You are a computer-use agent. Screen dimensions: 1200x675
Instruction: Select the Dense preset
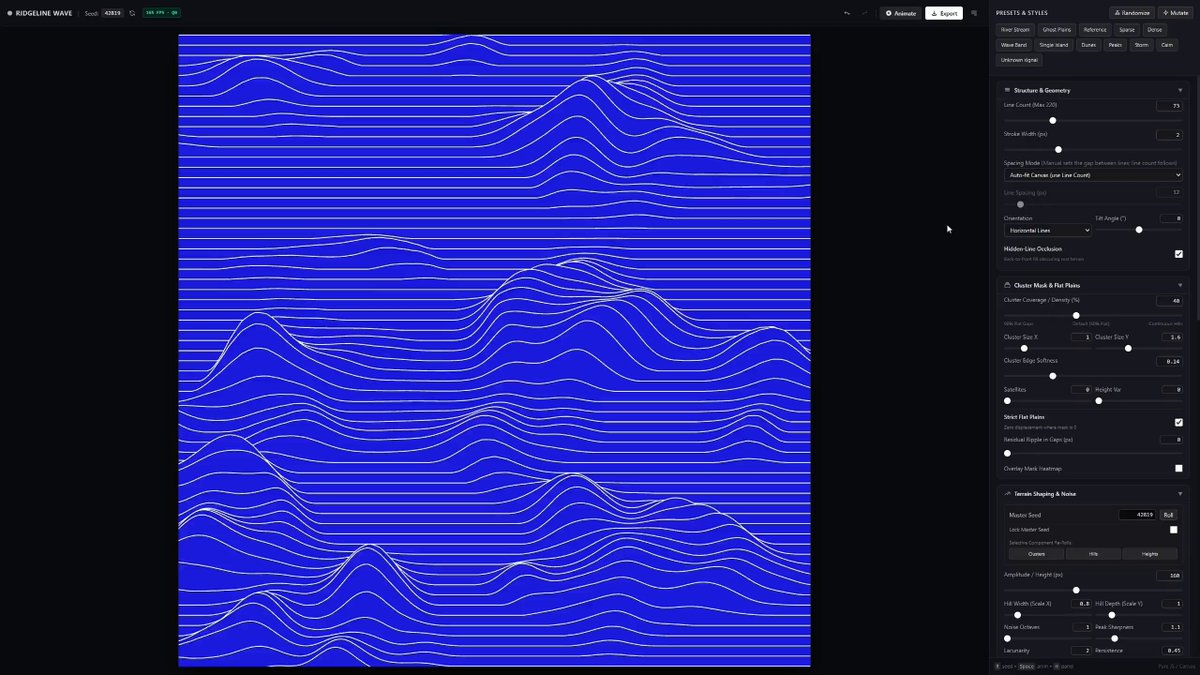(x=1155, y=29)
